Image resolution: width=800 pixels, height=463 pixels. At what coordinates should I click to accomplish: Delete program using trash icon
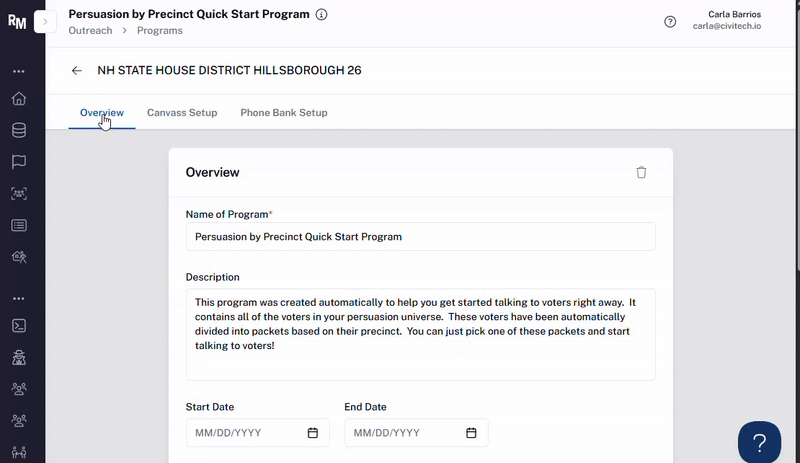(641, 173)
